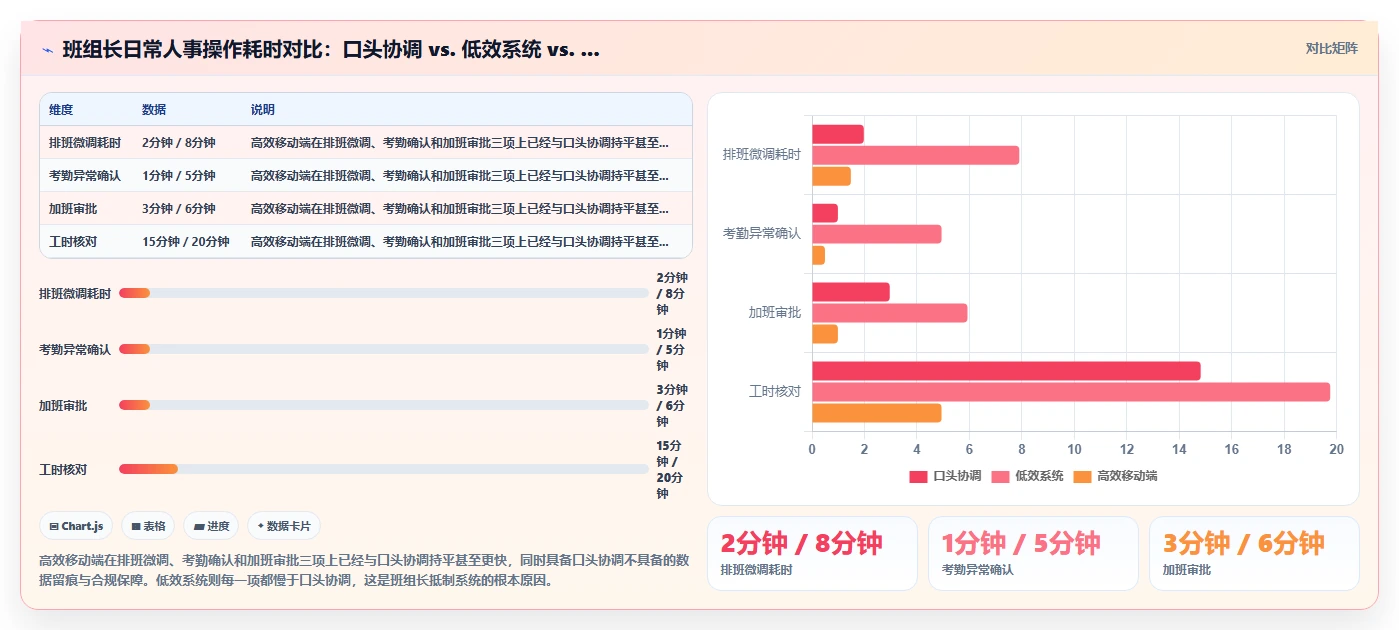Click the 对比矩阵 label in header
The image size is (1399, 630).
point(1331,48)
